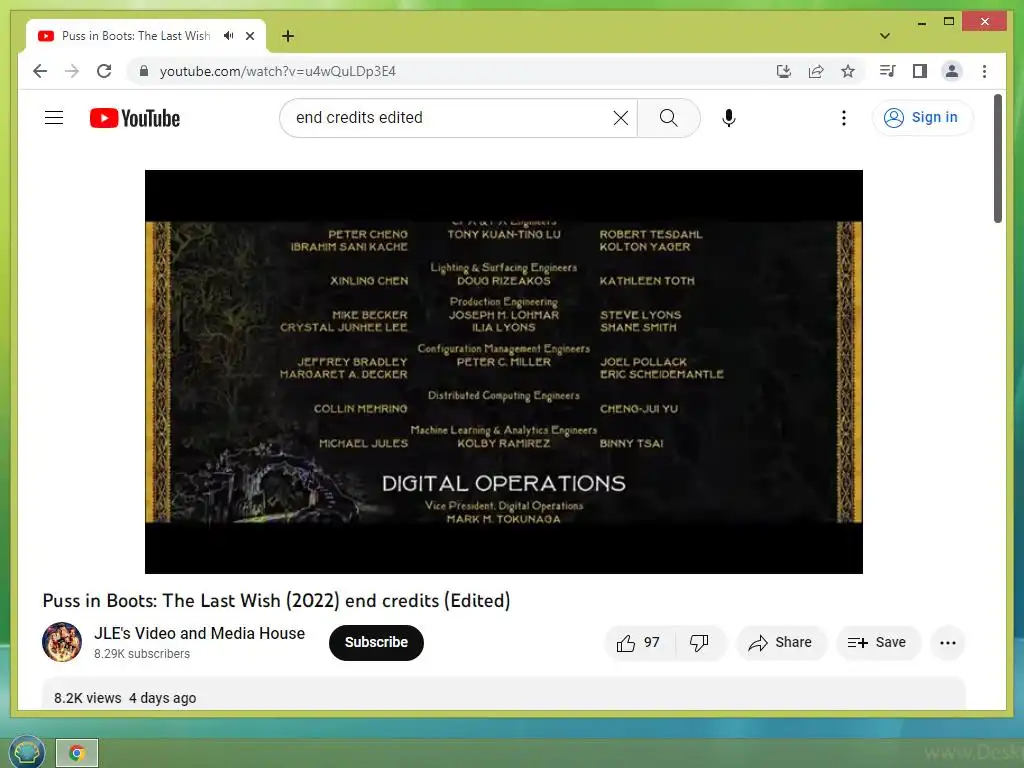Open the Windows Start orb
This screenshot has width=1024, height=768.
pyautogui.click(x=27, y=752)
